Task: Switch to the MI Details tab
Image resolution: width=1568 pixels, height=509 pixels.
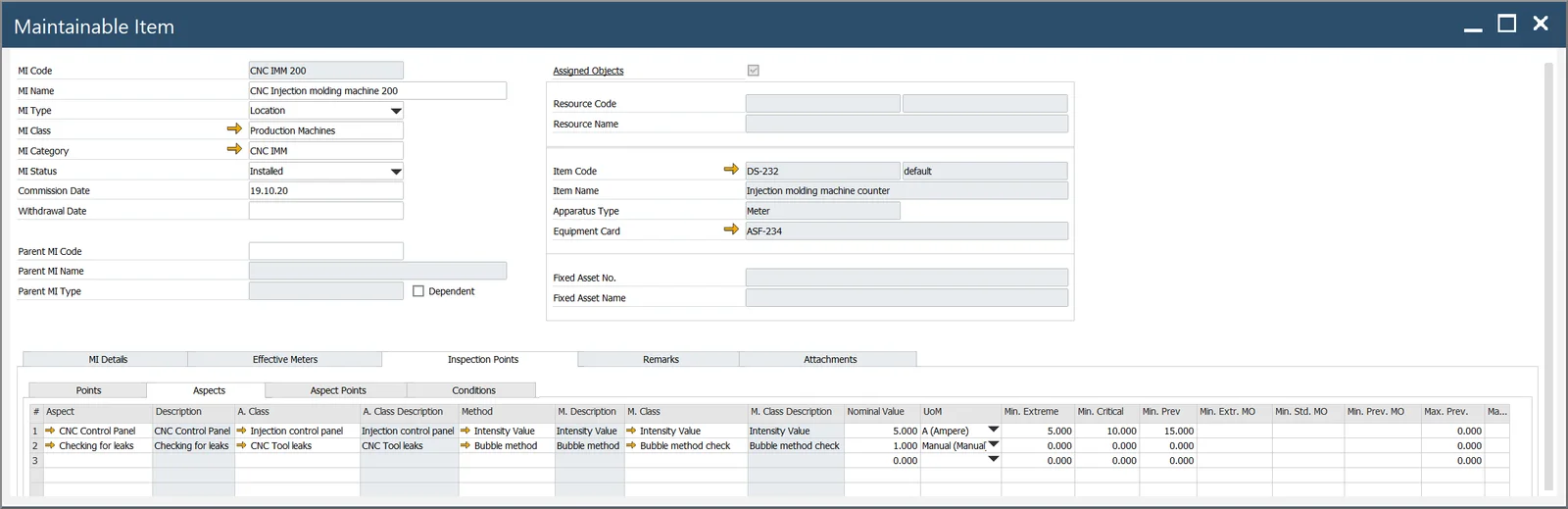Action: pos(108,359)
